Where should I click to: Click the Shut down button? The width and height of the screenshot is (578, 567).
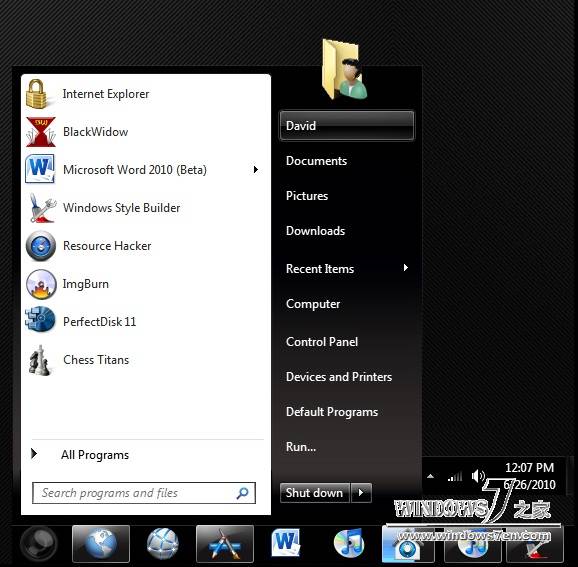point(314,493)
